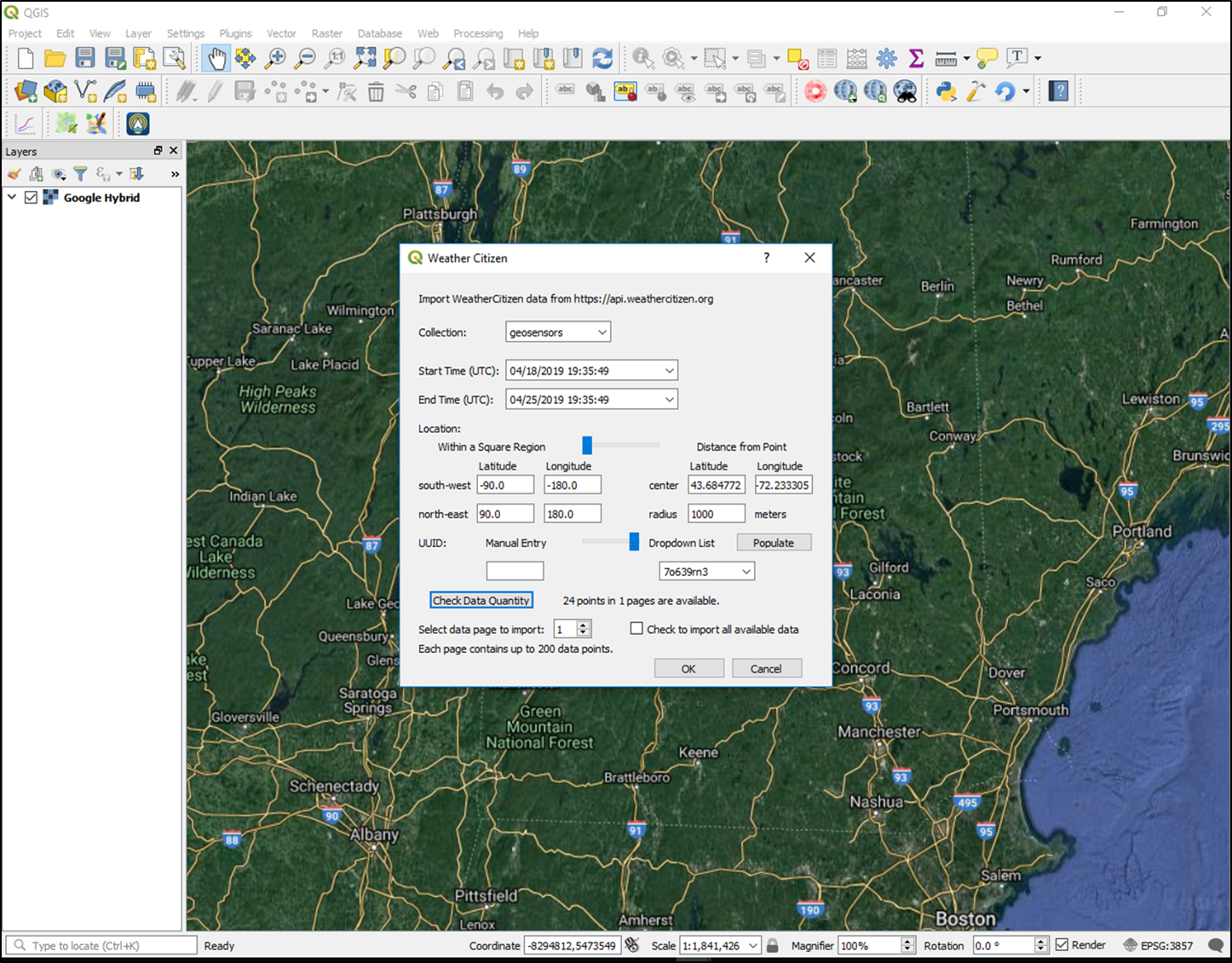
Task: Click the Coordinate field in status bar
Action: pos(572,945)
